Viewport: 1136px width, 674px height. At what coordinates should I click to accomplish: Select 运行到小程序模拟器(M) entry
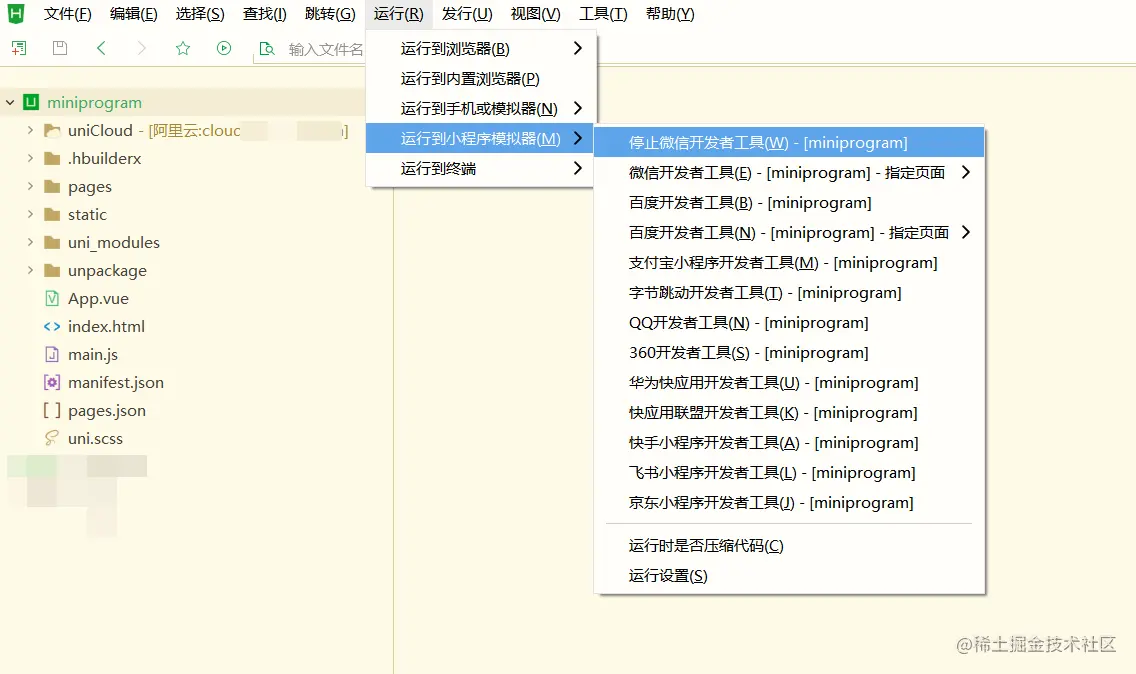click(481, 138)
